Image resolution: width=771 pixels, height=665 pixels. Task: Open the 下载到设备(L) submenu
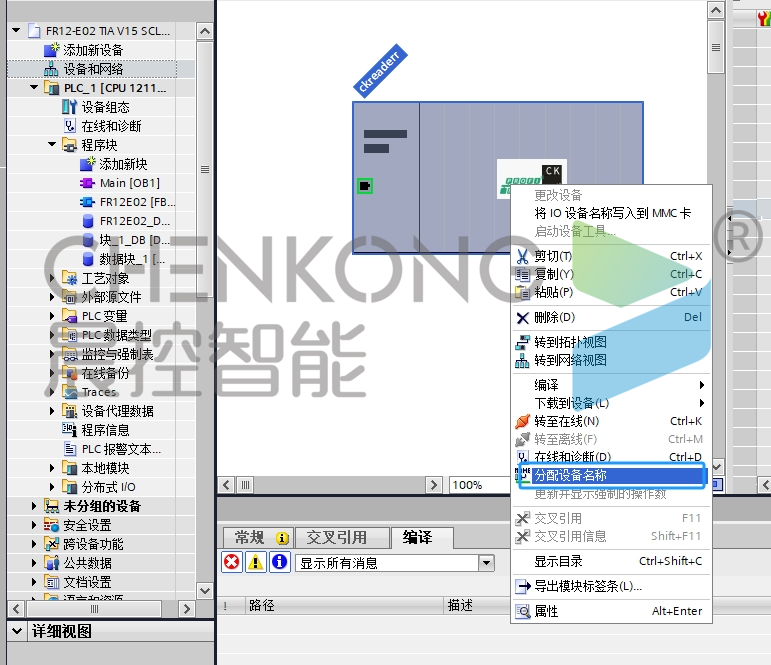[612, 403]
